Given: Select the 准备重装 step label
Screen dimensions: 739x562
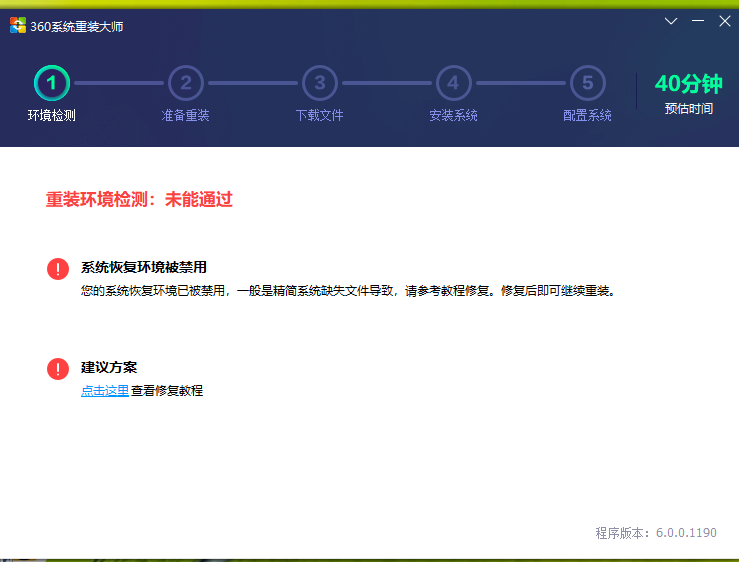Looking at the screenshot, I should pyautogui.click(x=186, y=115).
